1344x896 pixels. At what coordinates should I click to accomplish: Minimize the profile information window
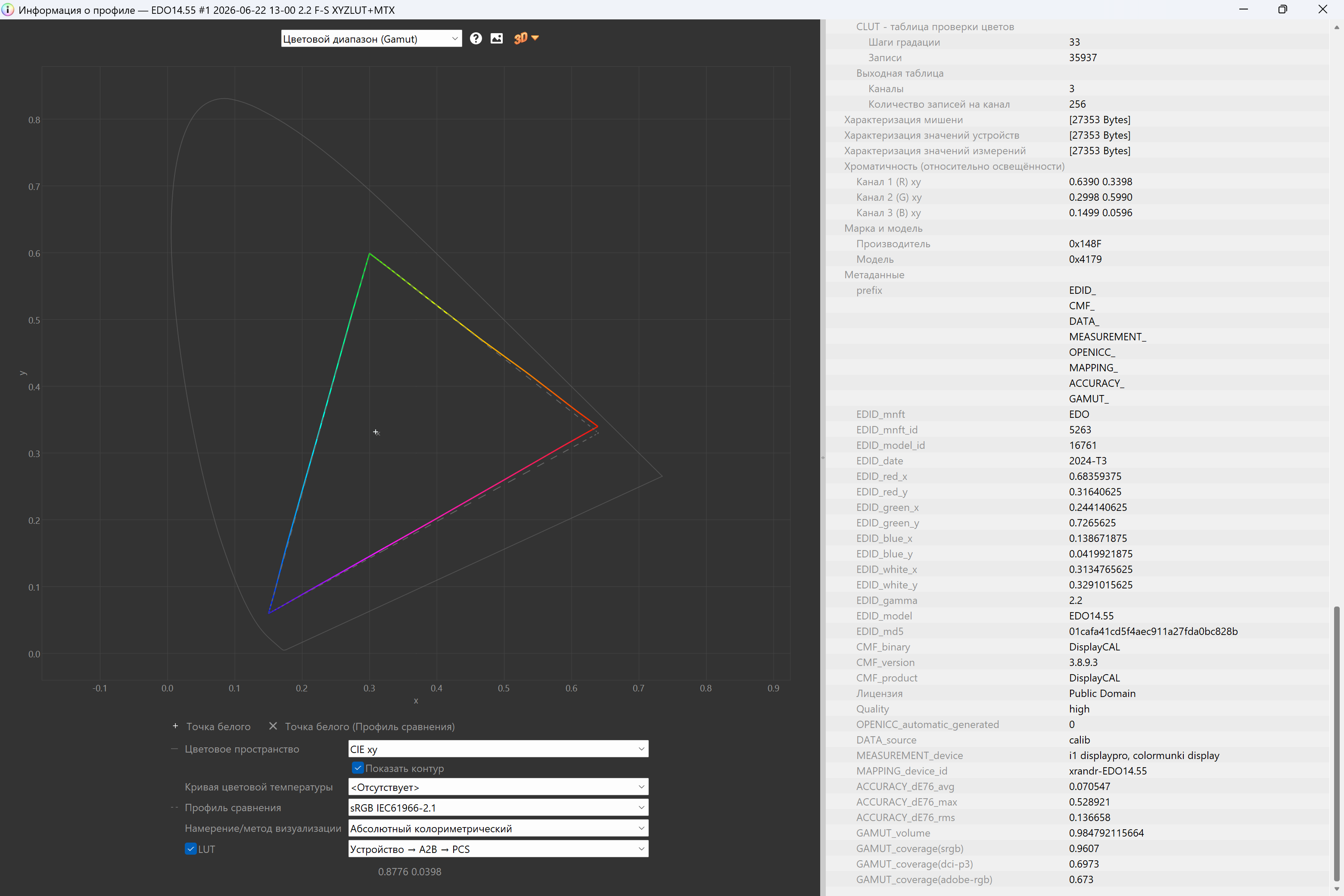pos(1244,10)
